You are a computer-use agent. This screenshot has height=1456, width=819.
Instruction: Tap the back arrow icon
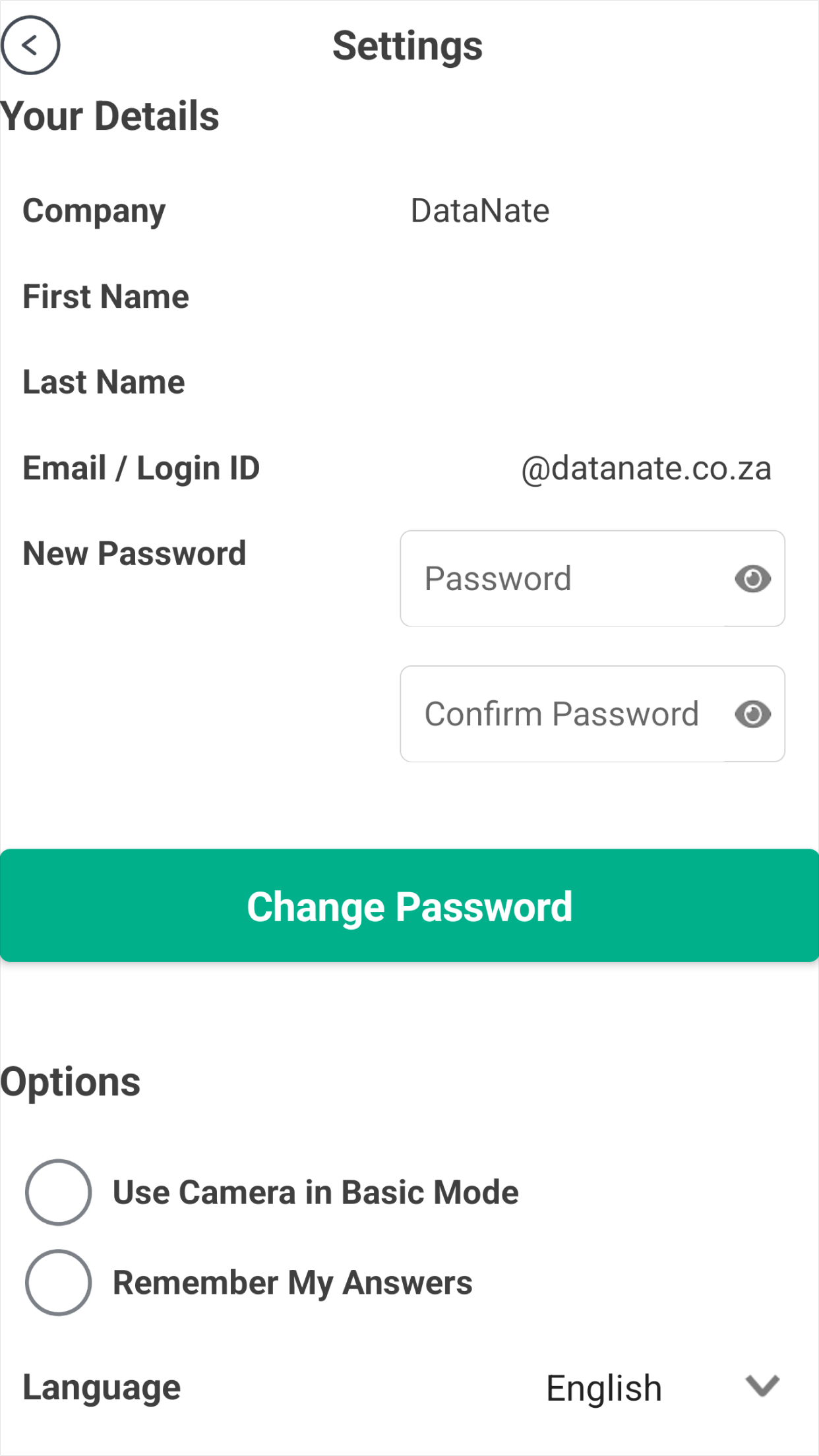click(30, 45)
